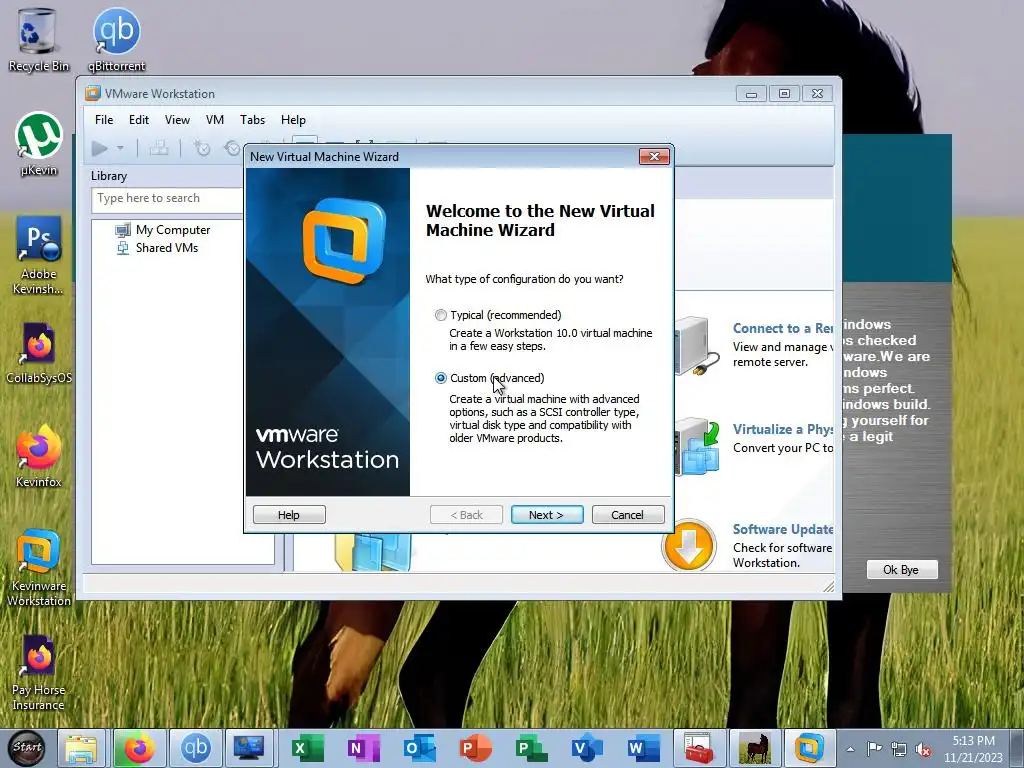Screen dimensions: 1024x768
Task: Select the Typical (recommended) radio button
Action: click(x=441, y=315)
